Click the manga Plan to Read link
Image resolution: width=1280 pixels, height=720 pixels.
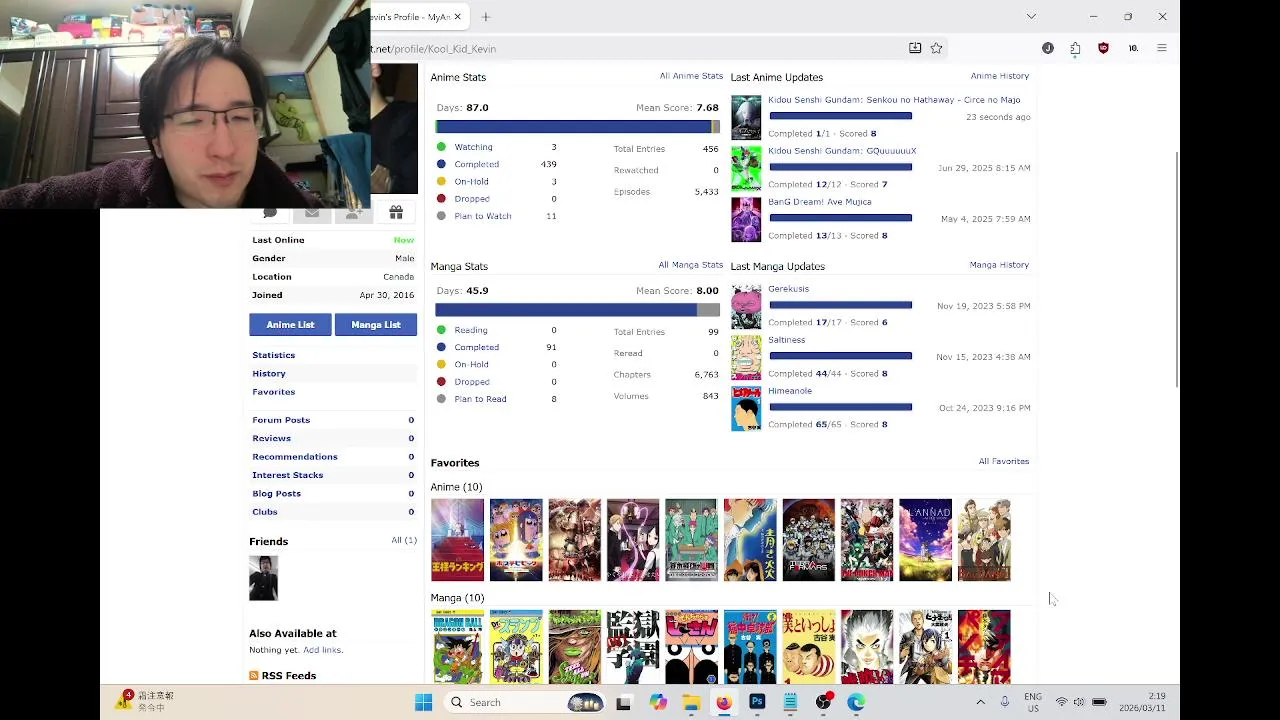point(480,399)
